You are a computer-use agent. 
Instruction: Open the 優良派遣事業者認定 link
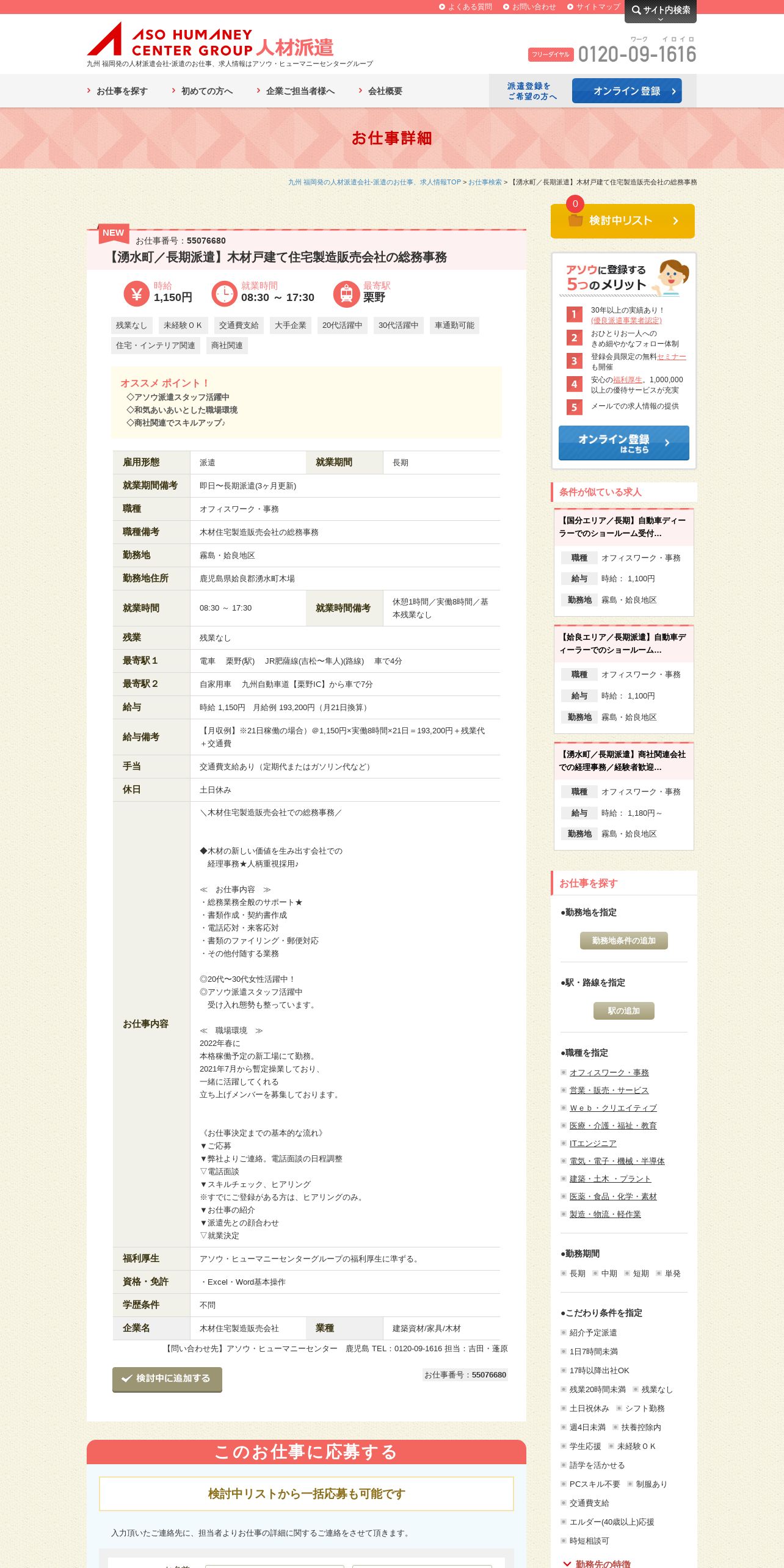click(x=626, y=321)
